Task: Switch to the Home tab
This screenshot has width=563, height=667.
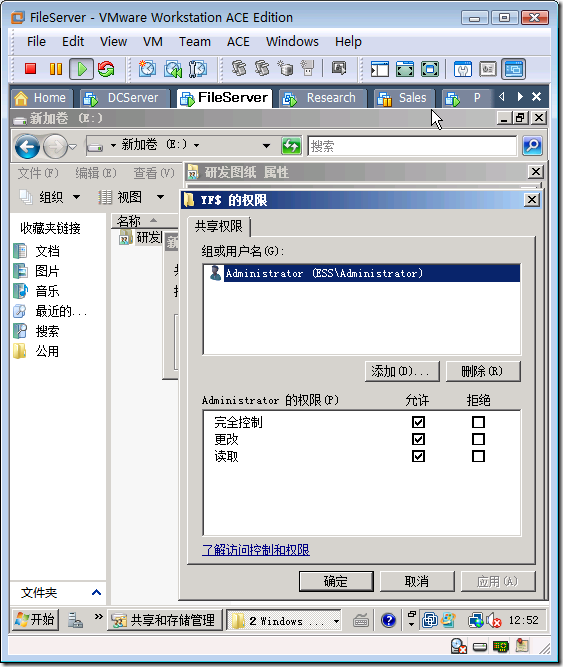Action: pos(41,98)
